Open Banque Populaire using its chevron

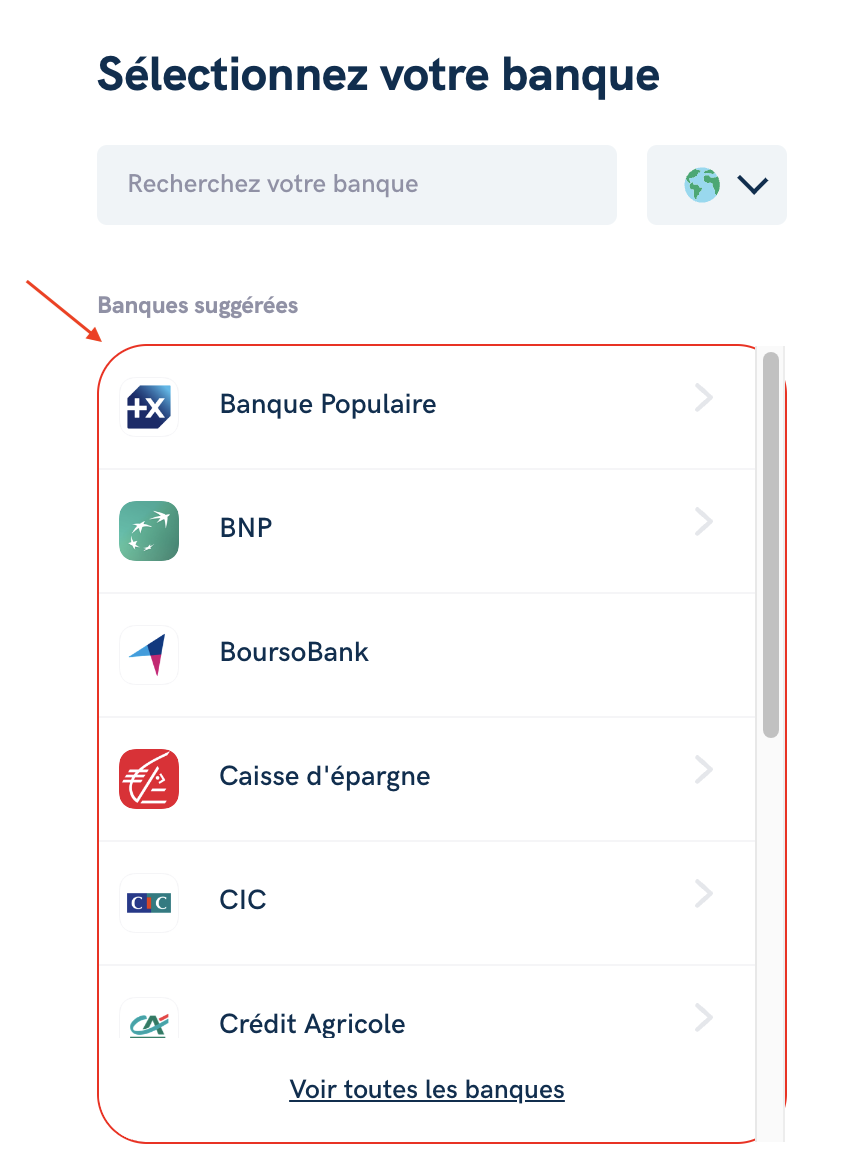703,398
